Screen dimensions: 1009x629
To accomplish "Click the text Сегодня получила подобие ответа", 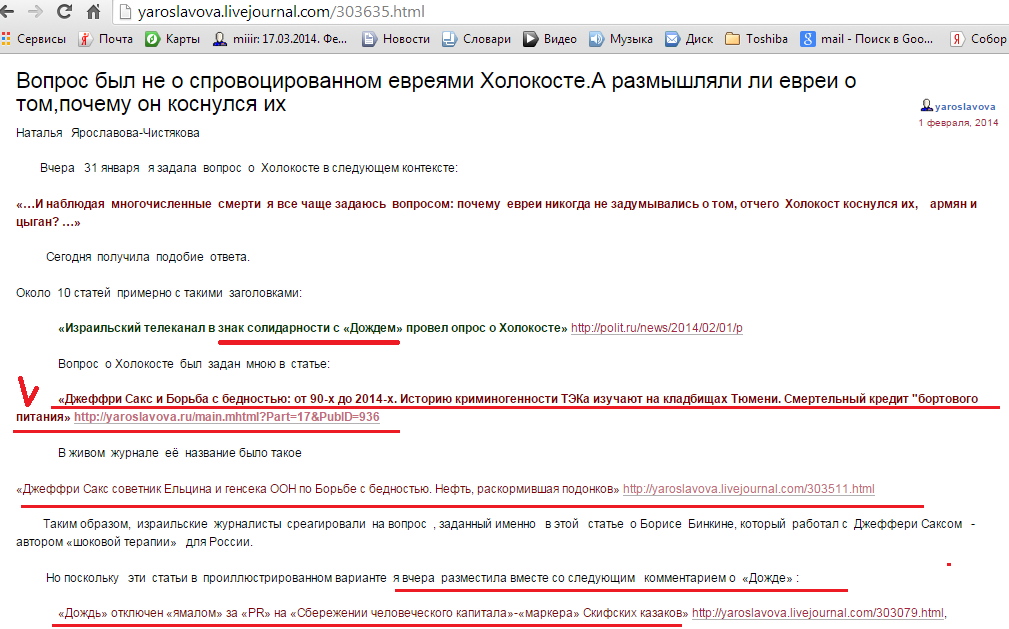I will point(147,257).
